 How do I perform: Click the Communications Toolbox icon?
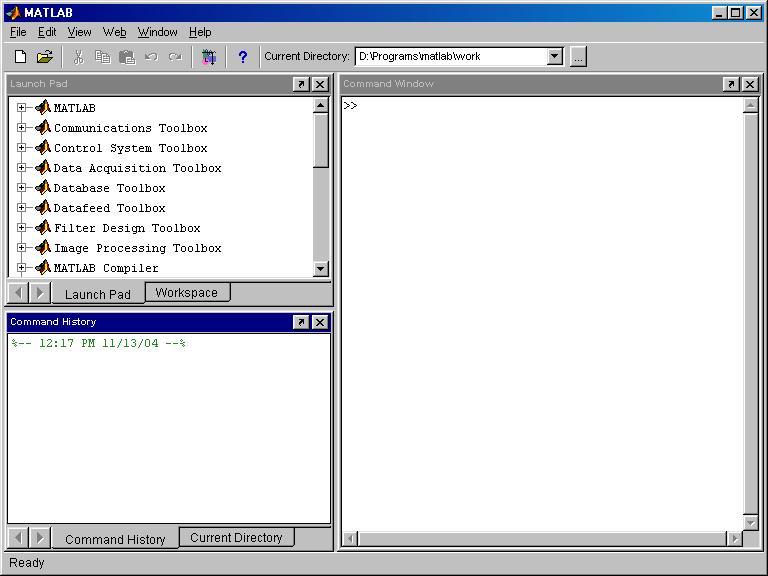point(43,127)
